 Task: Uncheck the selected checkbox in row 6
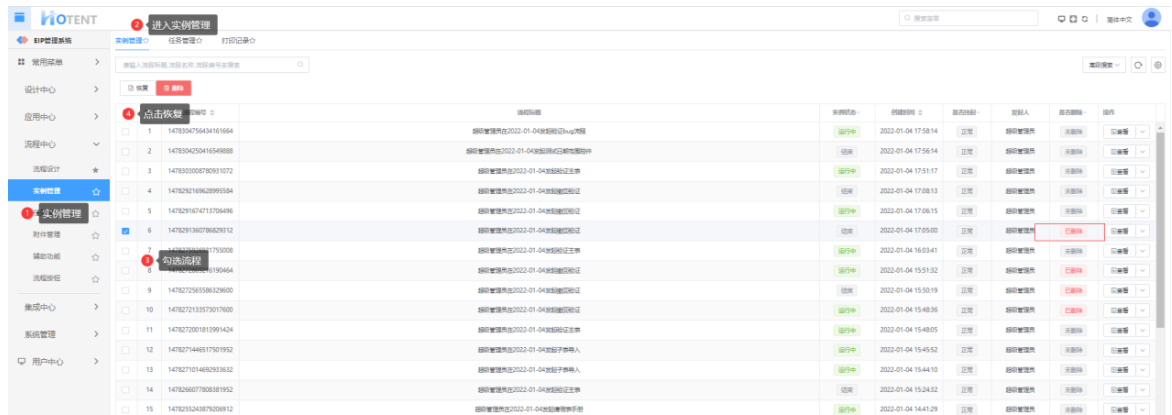[x=126, y=230]
